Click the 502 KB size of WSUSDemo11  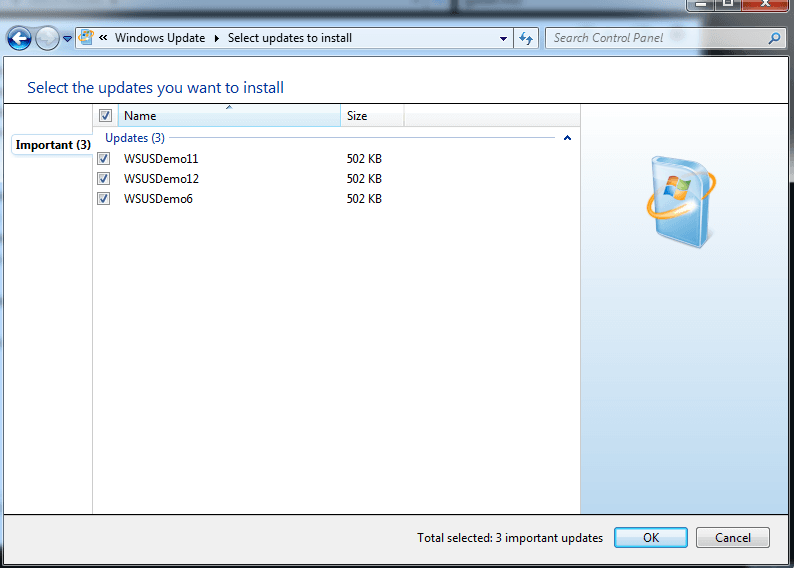pyautogui.click(x=364, y=158)
